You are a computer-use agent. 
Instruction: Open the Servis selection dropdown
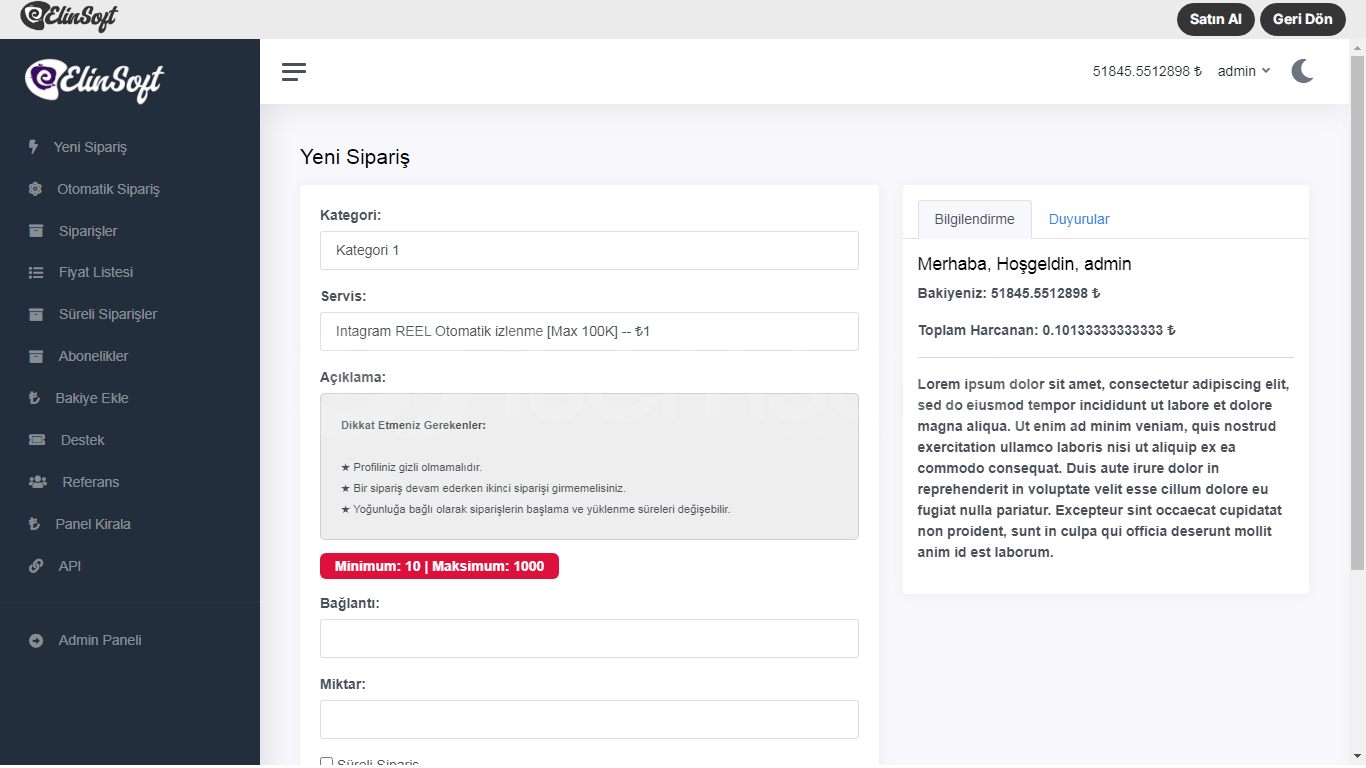[x=589, y=331]
